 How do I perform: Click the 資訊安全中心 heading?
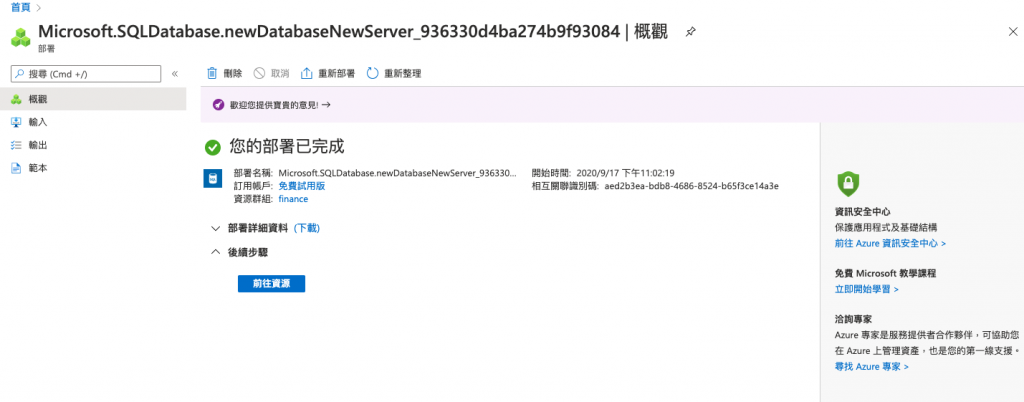(863, 213)
